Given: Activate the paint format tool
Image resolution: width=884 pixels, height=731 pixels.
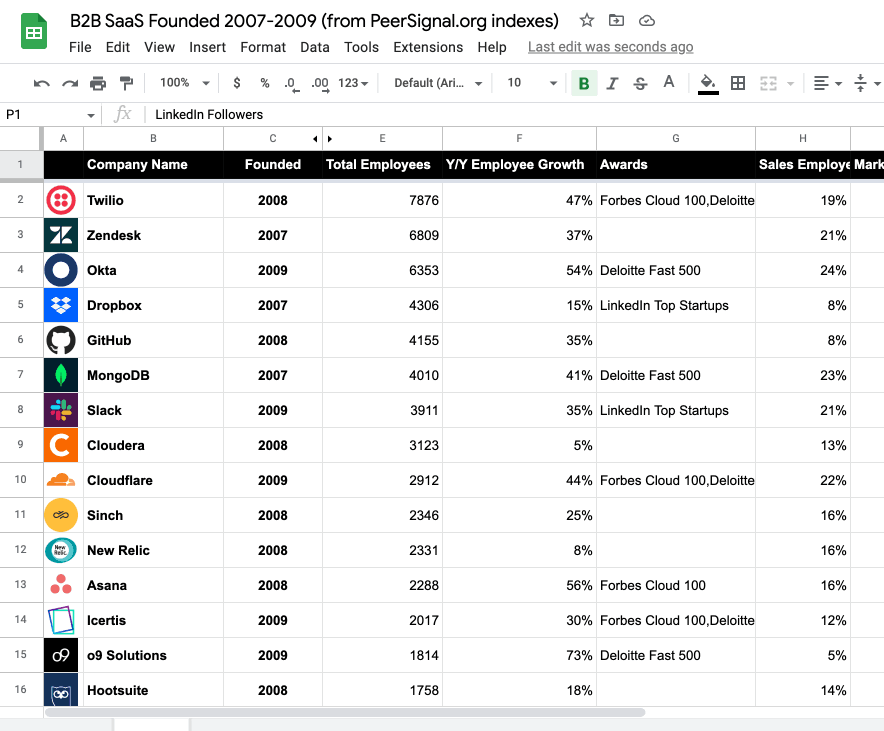Looking at the screenshot, I should [x=126, y=83].
